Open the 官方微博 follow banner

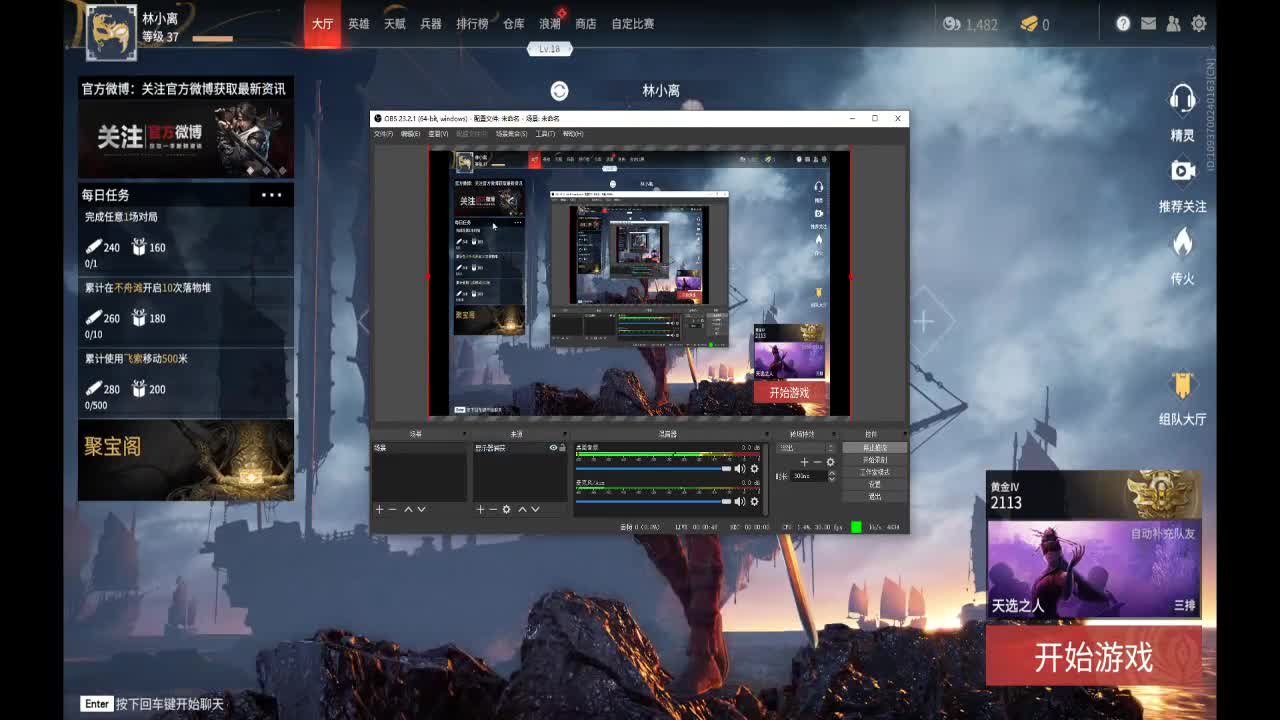186,139
